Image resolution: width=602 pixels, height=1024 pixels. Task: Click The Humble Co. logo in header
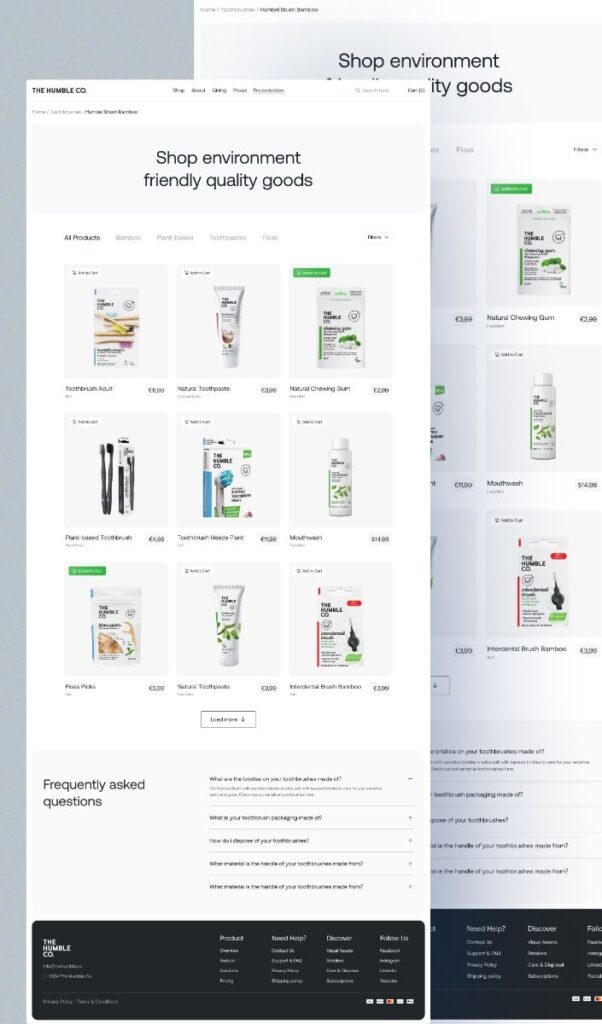59,91
